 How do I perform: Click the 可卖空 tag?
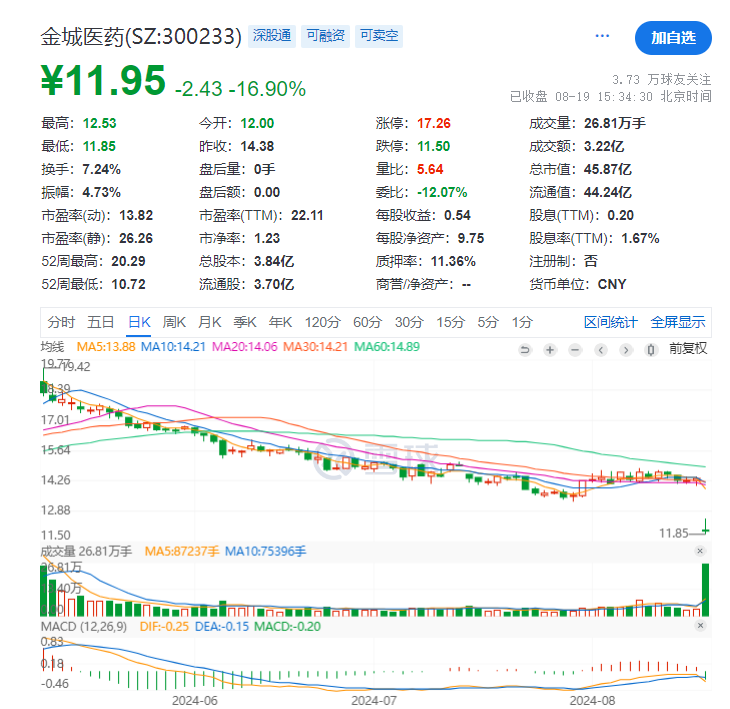click(379, 36)
